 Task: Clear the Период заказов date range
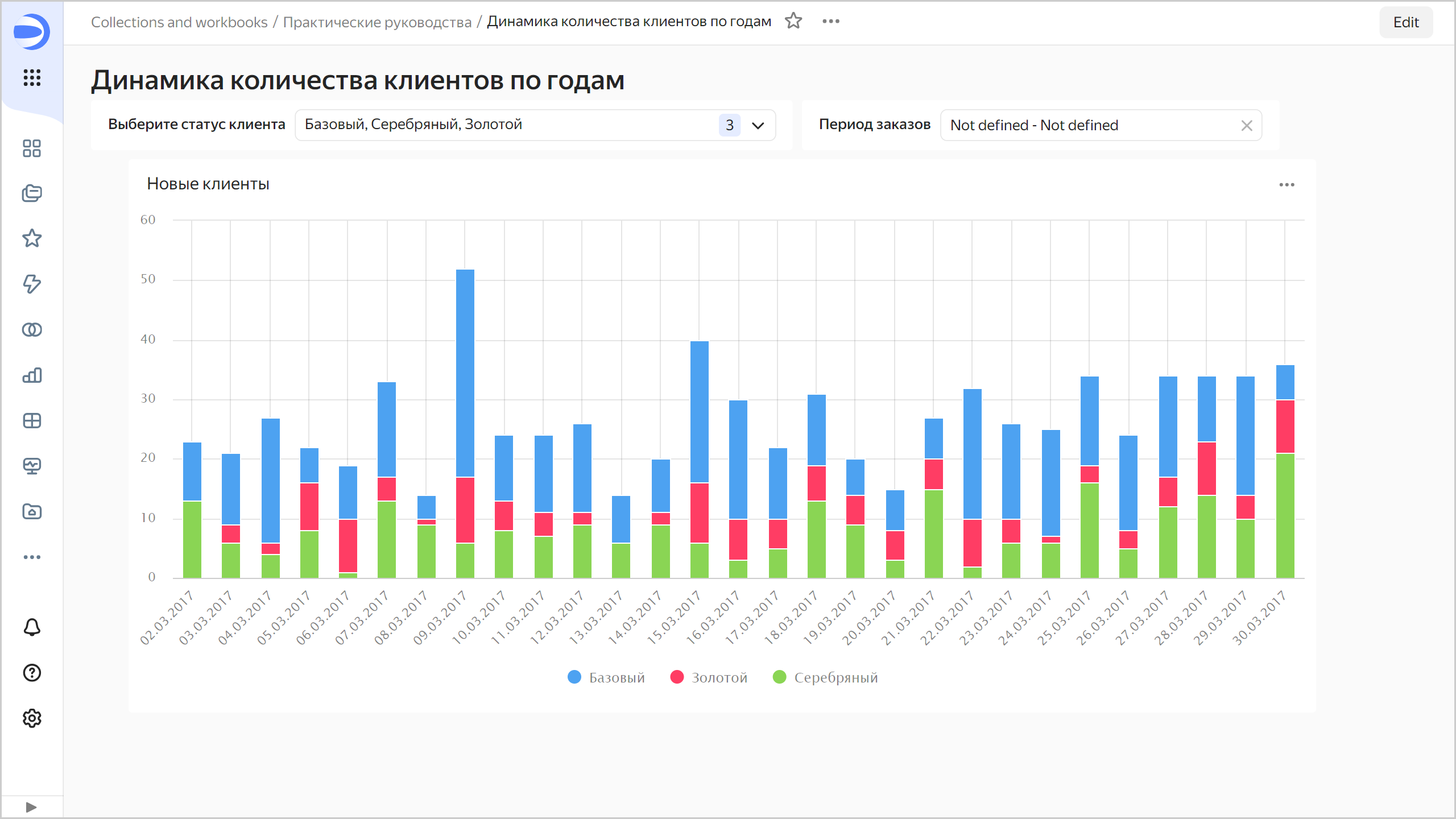pos(1246,126)
